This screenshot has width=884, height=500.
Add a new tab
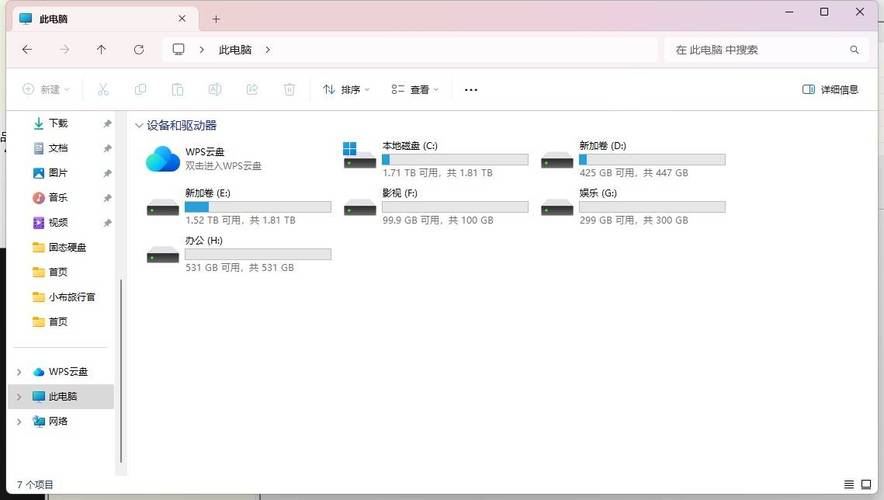[x=216, y=19]
